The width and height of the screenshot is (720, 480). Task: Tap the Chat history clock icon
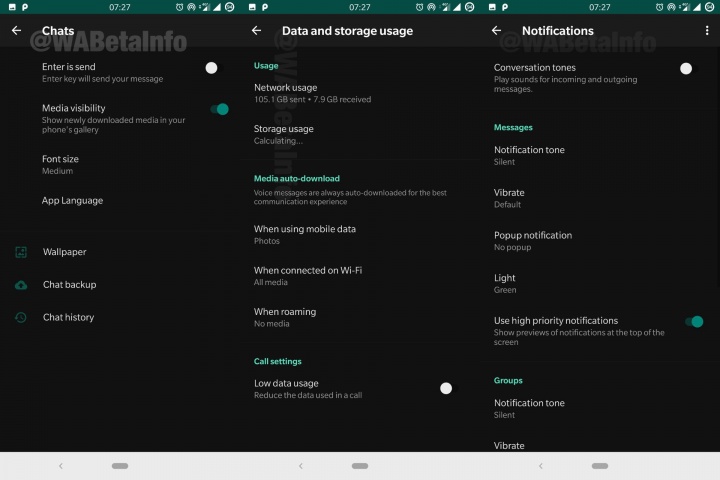21,317
